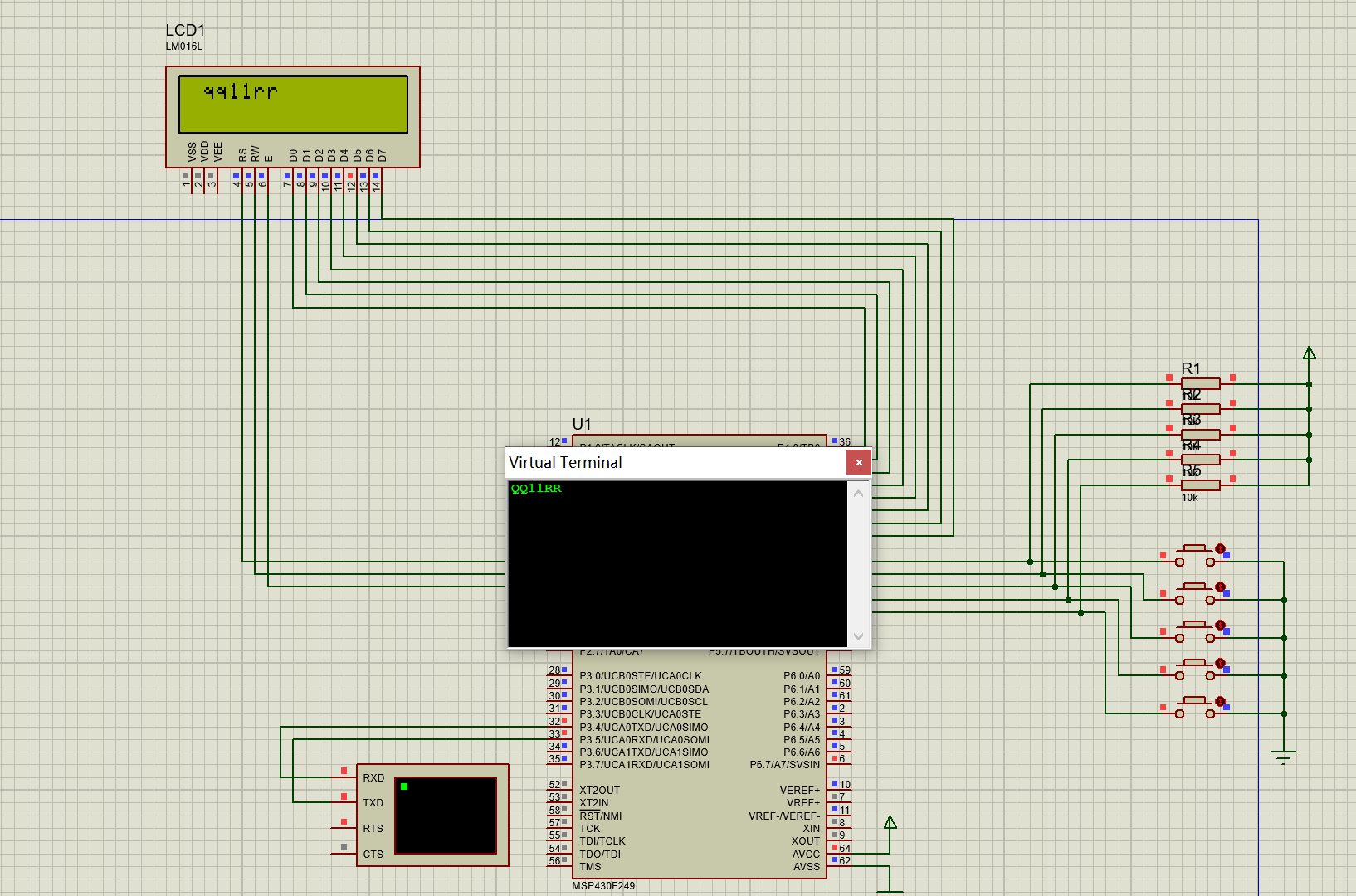
Task: Click the Virtual Terminal scroll up arrow
Action: click(x=858, y=494)
